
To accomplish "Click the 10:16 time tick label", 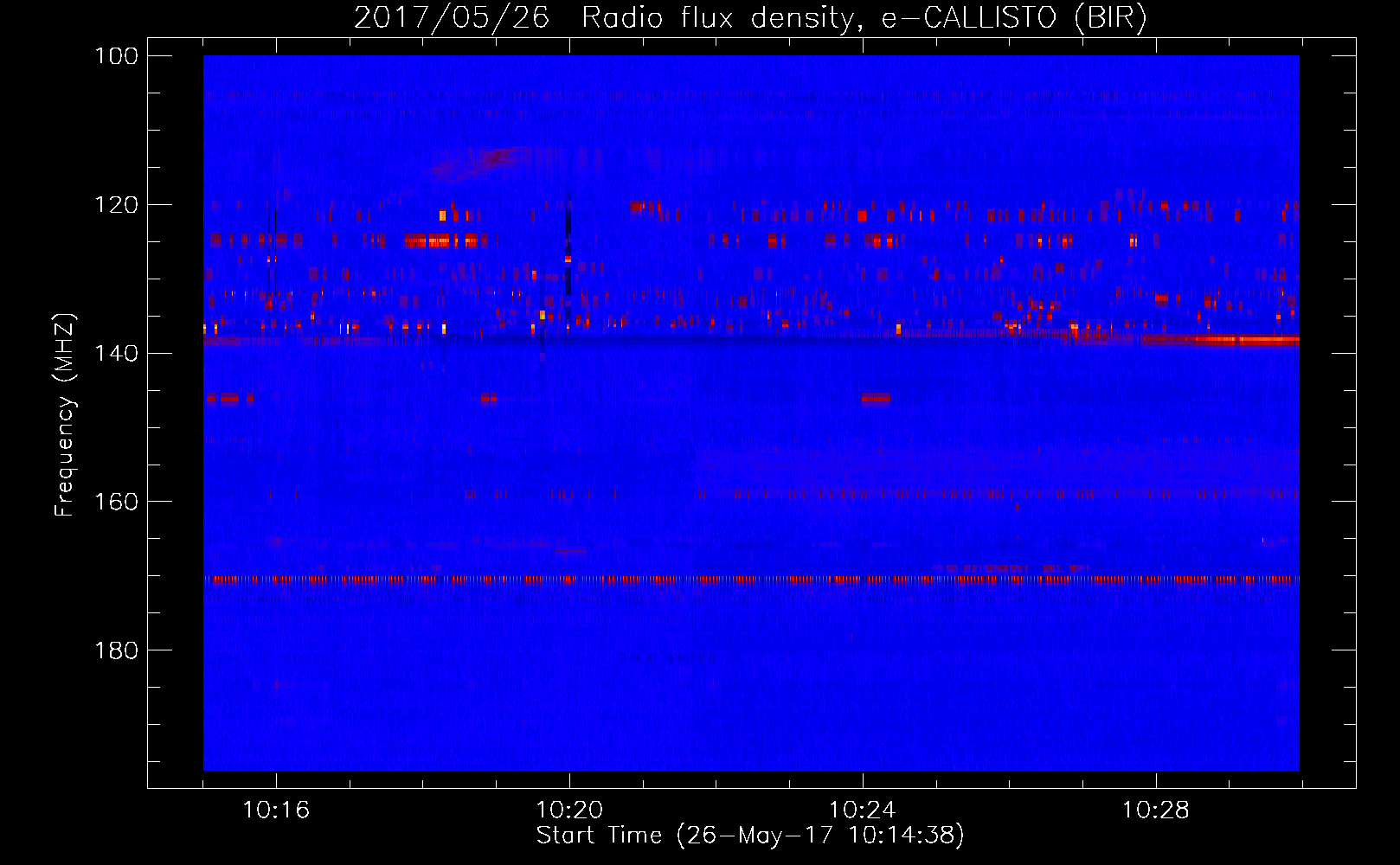I will (276, 811).
